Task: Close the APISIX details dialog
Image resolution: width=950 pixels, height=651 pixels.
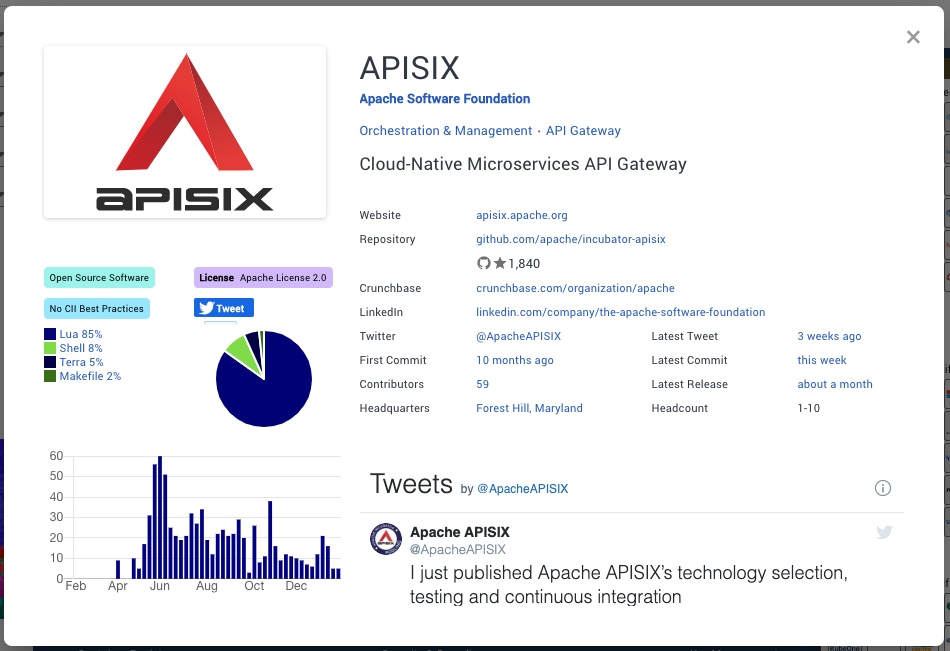Action: [913, 37]
